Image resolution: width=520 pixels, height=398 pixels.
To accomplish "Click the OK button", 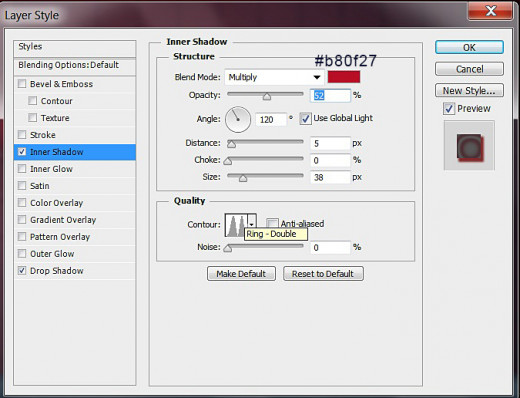I will (469, 47).
